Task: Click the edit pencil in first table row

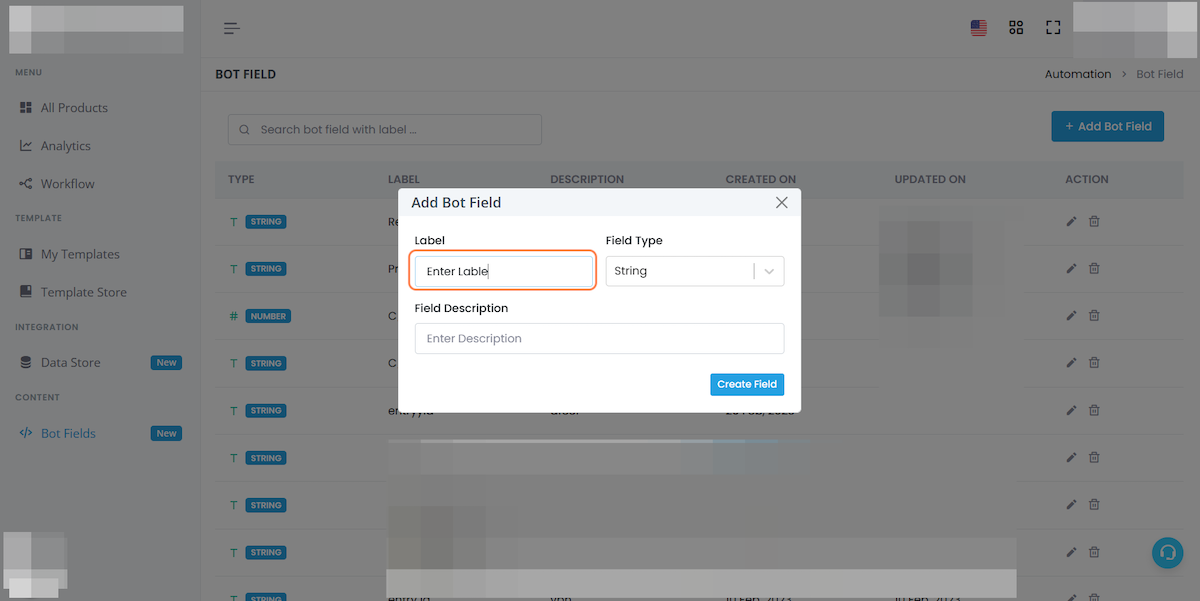Action: 1071,221
